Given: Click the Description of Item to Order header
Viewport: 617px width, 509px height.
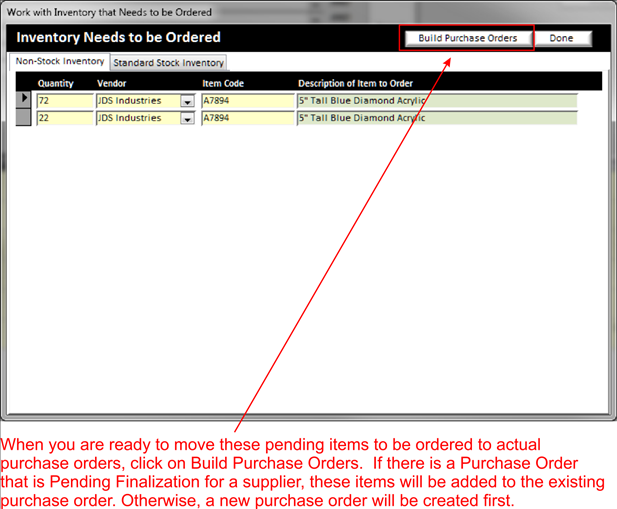Looking at the screenshot, I should (x=355, y=83).
